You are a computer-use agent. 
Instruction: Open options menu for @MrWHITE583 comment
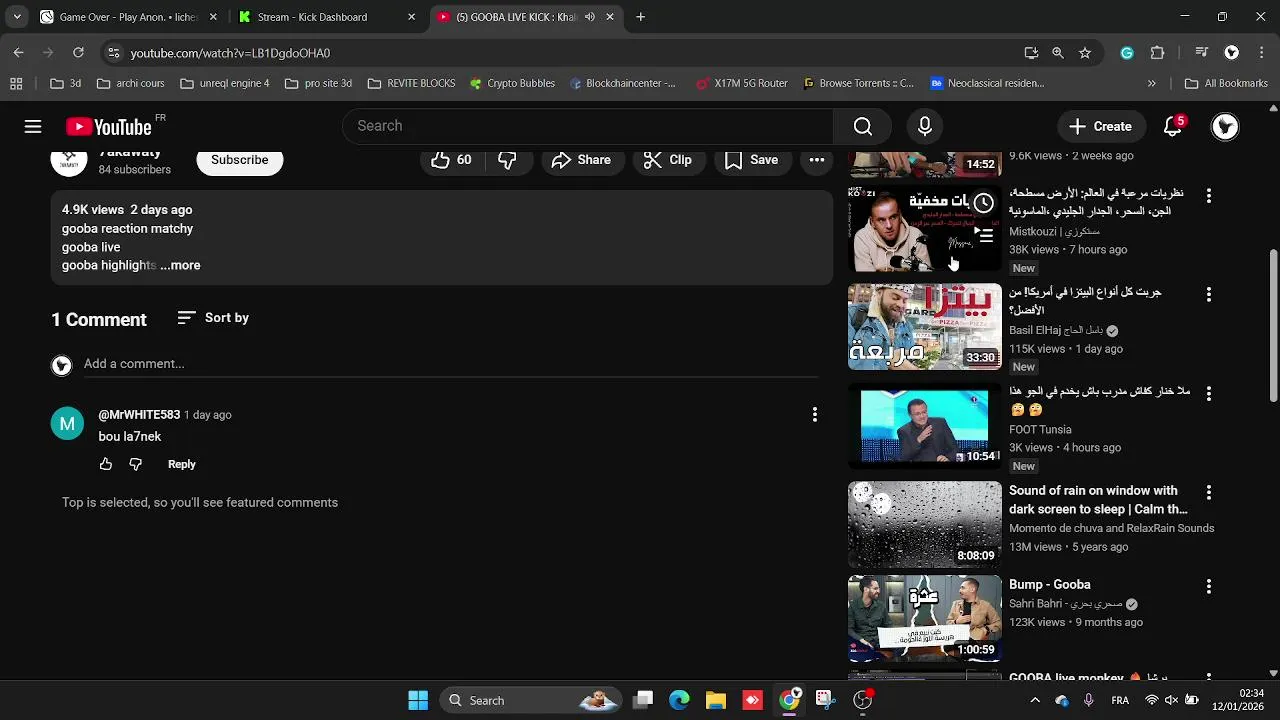(x=815, y=414)
